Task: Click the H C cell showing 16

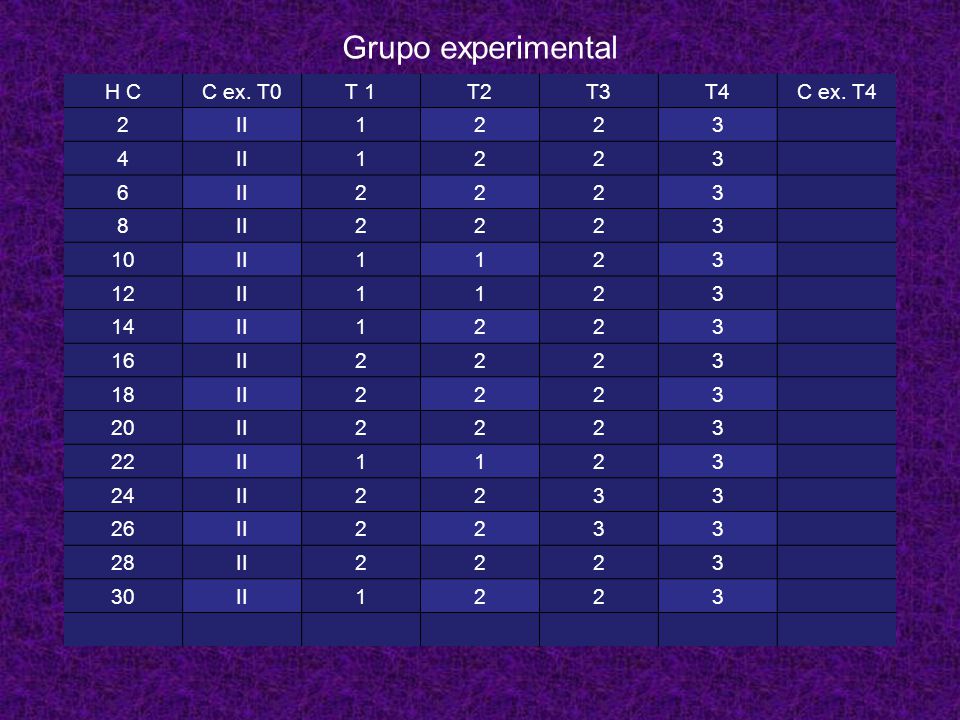Action: [x=123, y=361]
